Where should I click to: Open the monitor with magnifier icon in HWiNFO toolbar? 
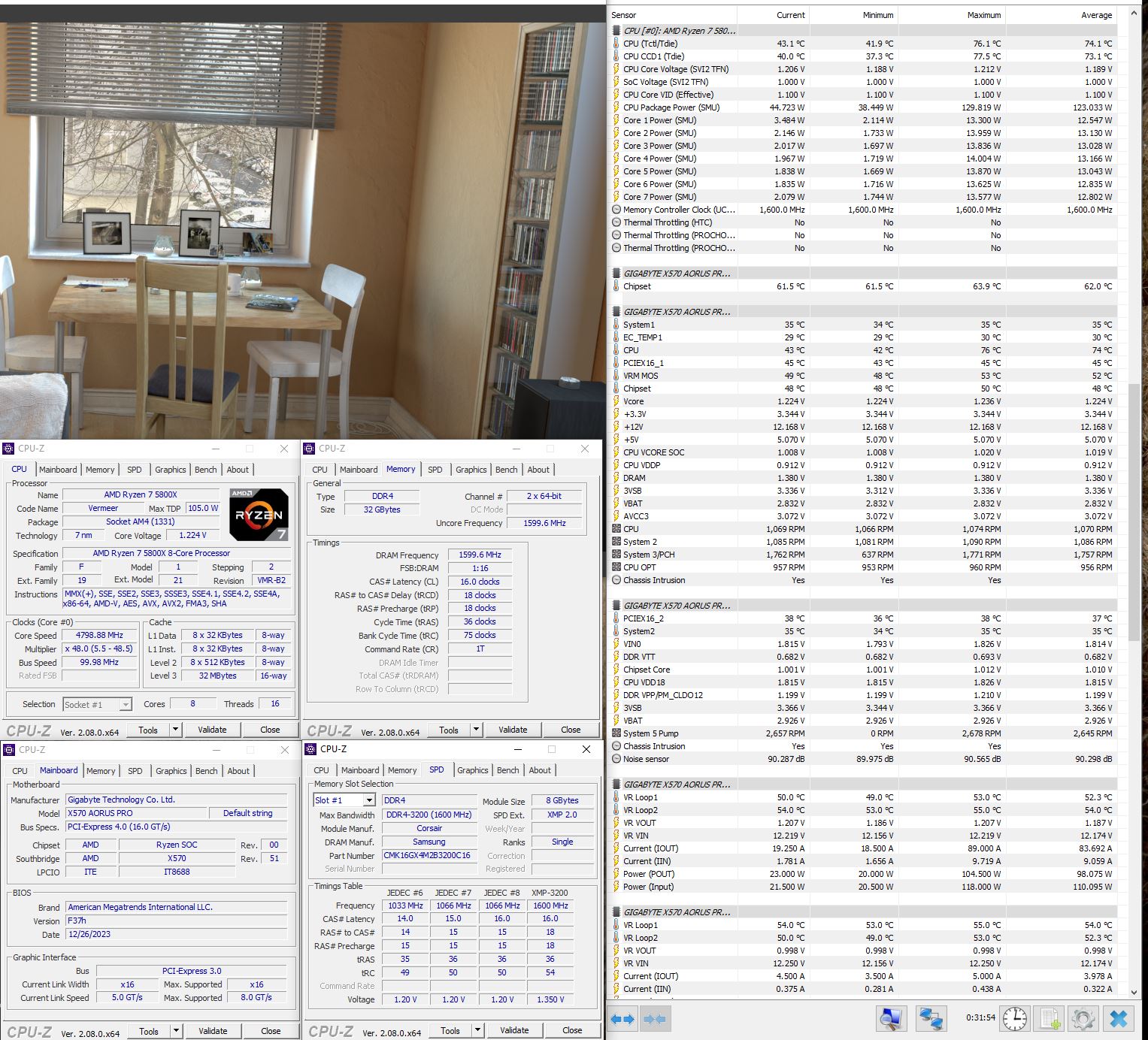[x=892, y=1019]
